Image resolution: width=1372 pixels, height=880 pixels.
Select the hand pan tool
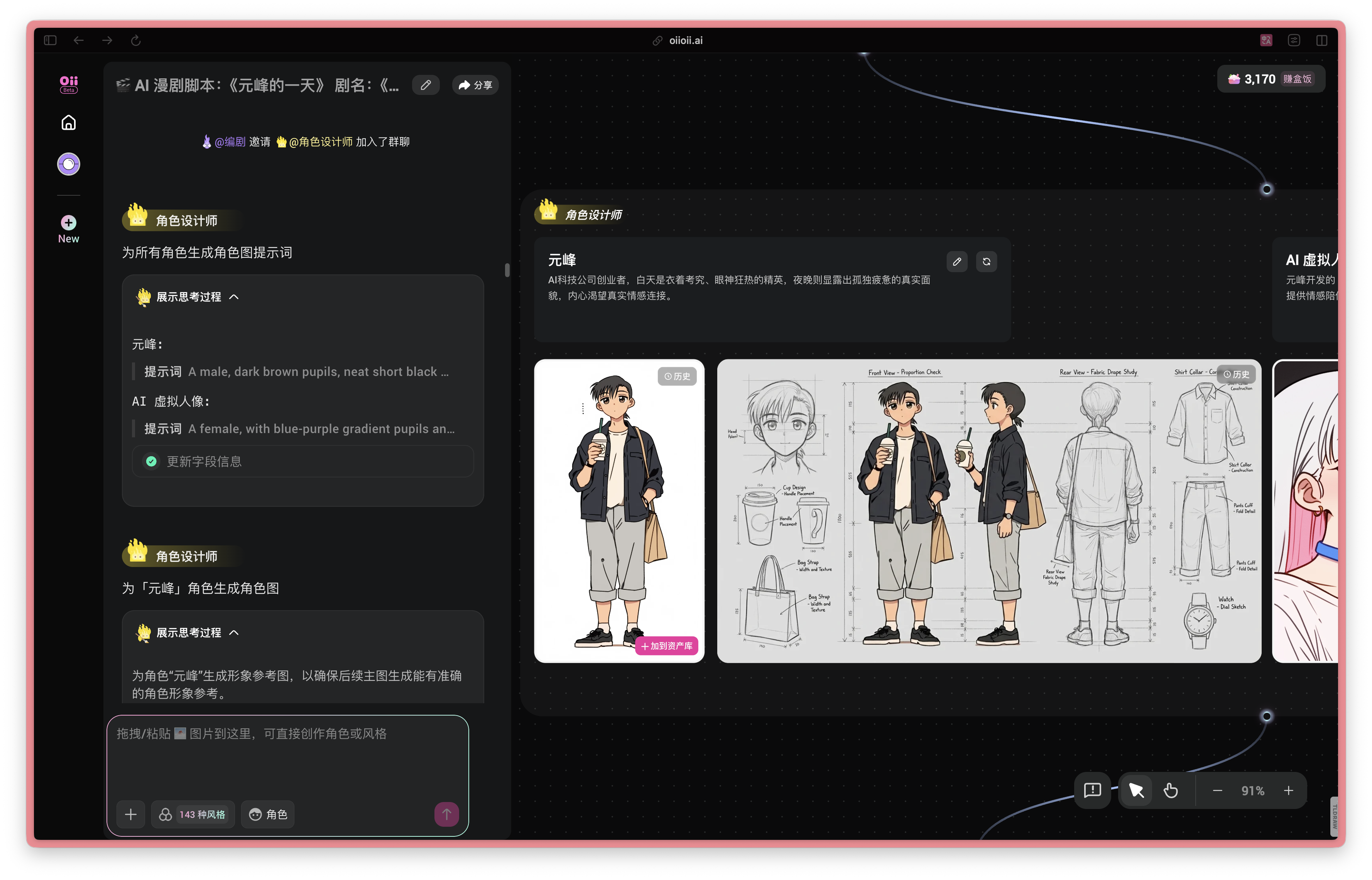coord(1170,790)
